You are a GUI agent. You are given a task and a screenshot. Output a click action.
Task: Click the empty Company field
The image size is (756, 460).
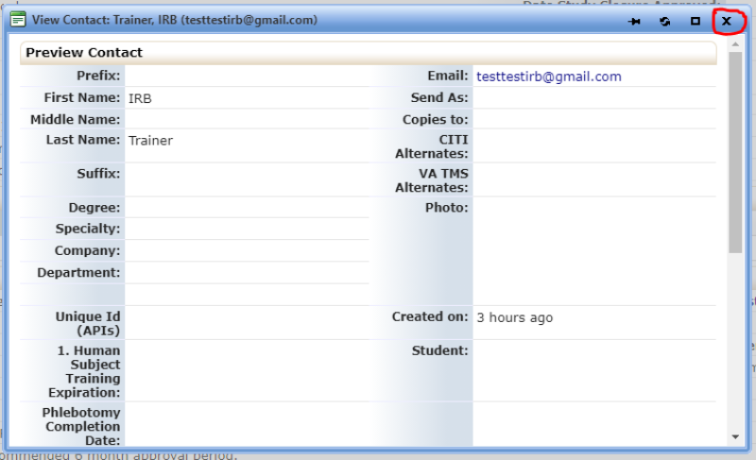246,251
